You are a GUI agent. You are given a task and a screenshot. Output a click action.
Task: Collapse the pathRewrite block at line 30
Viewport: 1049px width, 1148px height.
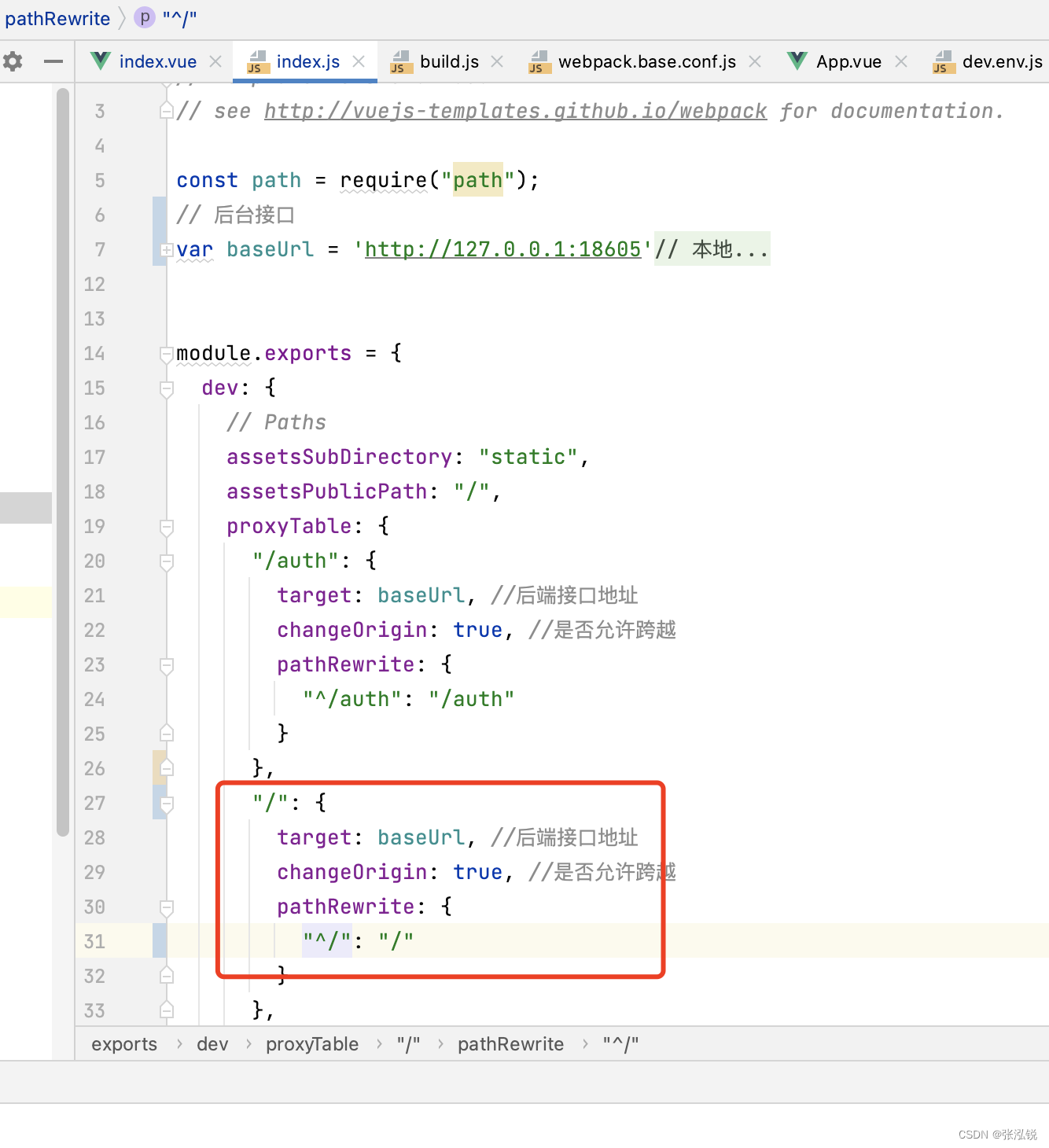(166, 908)
